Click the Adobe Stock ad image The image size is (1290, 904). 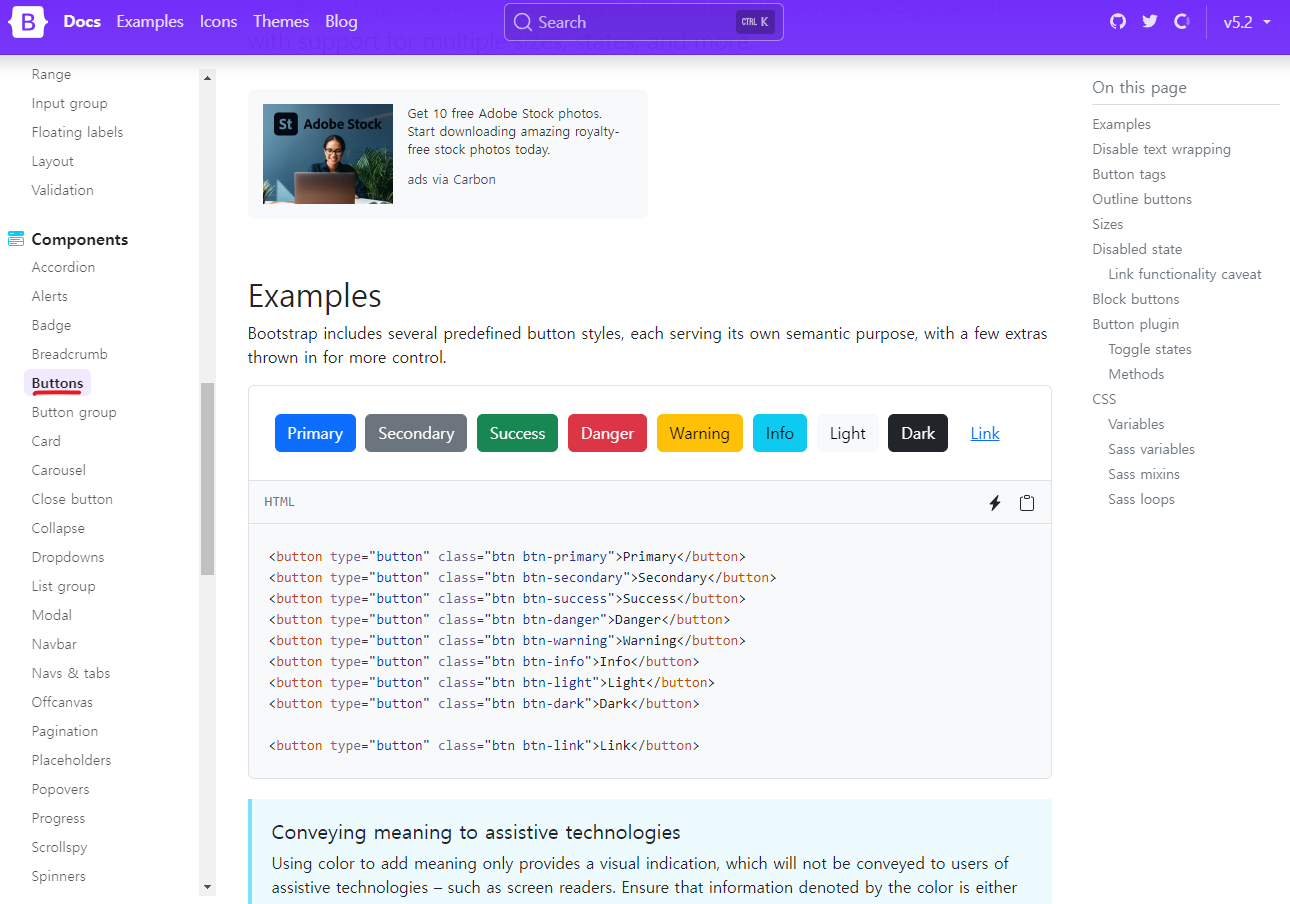(x=328, y=154)
